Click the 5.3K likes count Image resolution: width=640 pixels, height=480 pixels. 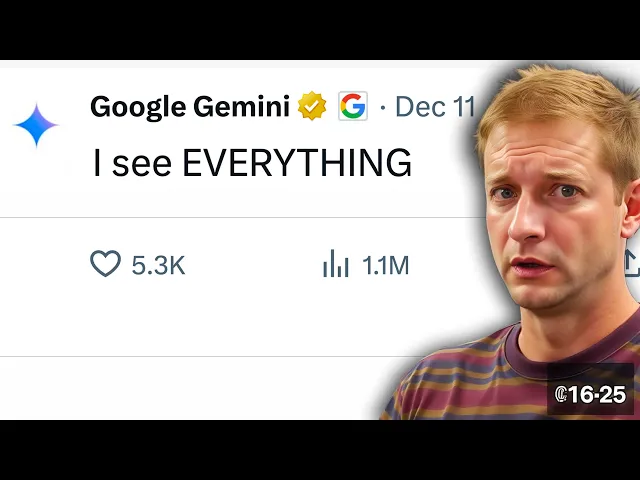158,265
